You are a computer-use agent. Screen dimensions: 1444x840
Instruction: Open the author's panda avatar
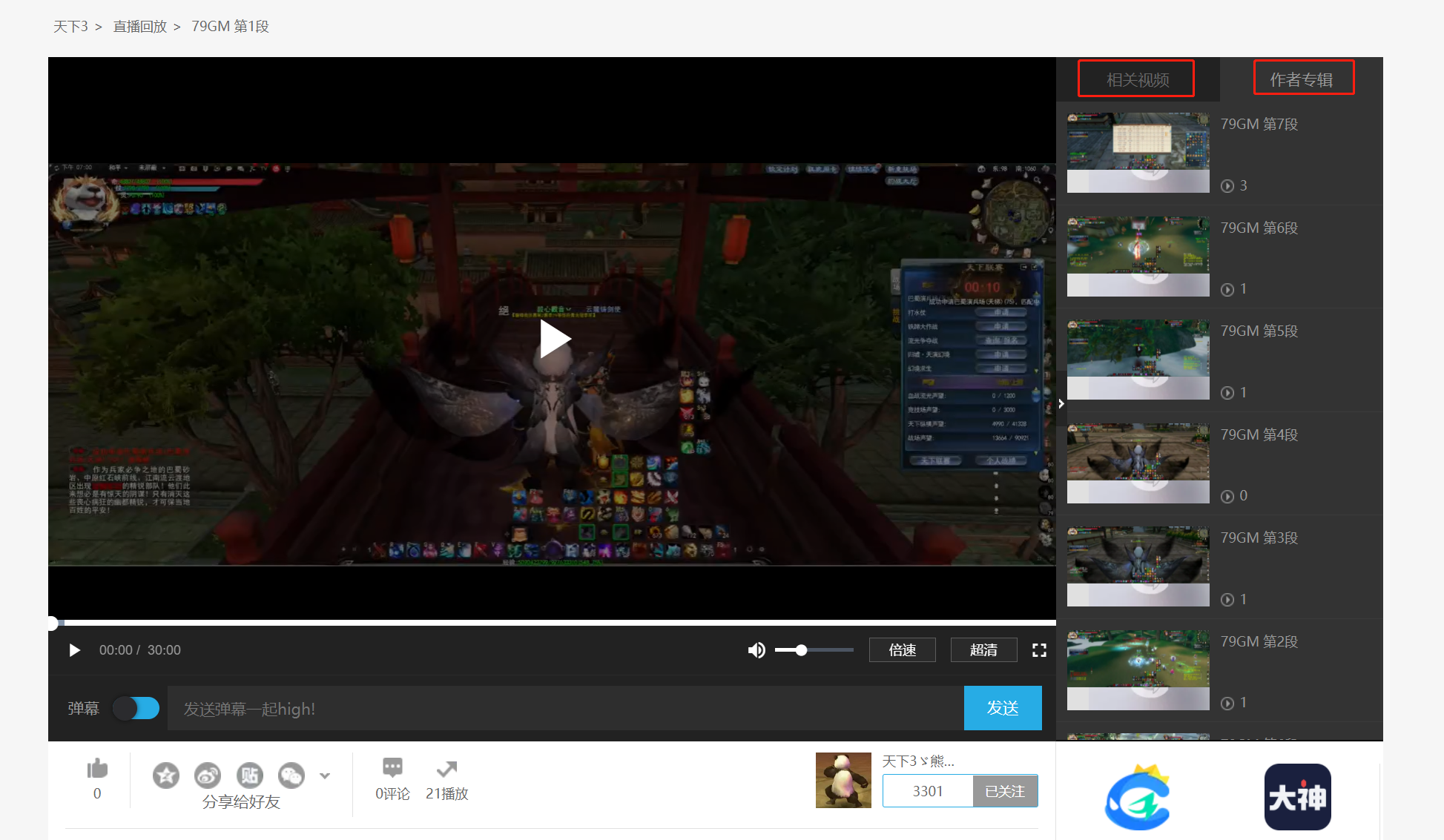coord(843,780)
